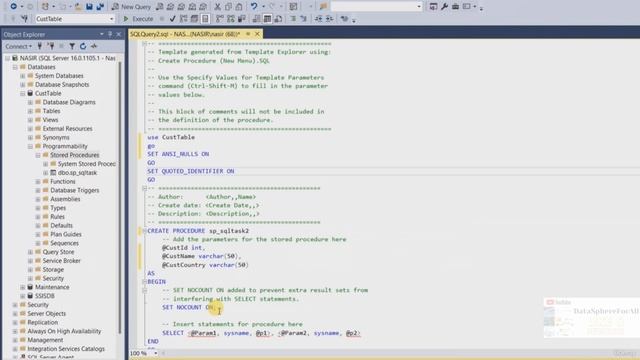640x360 pixels.
Task: Open Object Explorer window position dropdown
Action: pyautogui.click(x=102, y=35)
